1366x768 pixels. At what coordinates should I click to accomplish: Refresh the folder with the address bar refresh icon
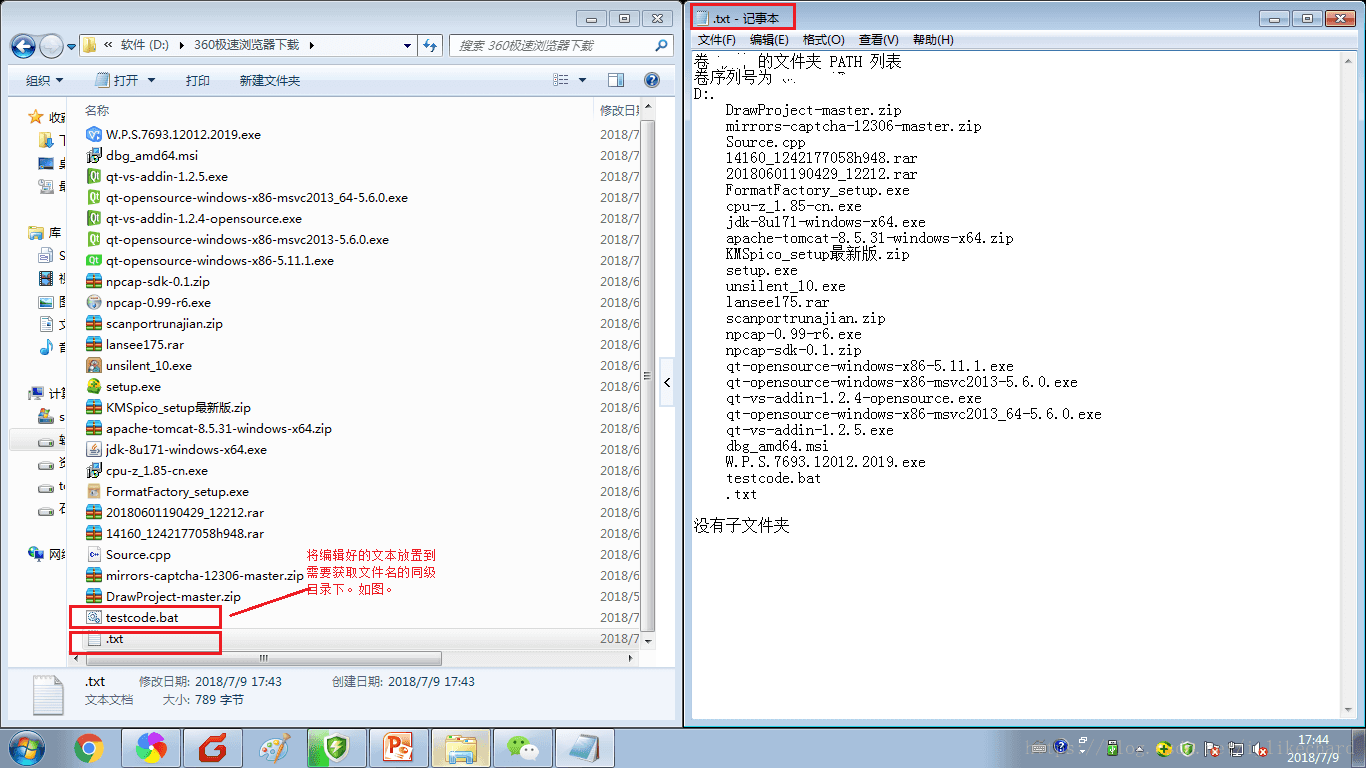[x=431, y=45]
